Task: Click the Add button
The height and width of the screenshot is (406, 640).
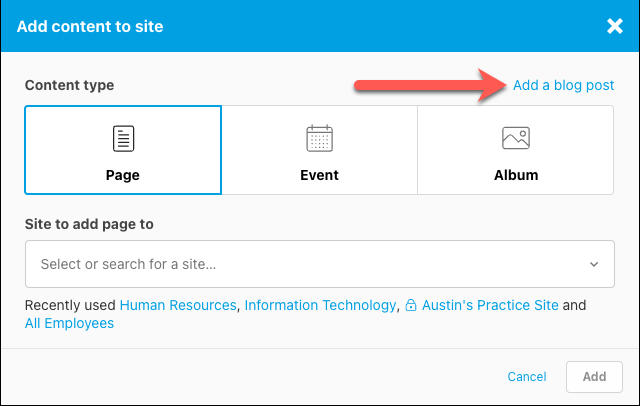Action: 594,377
